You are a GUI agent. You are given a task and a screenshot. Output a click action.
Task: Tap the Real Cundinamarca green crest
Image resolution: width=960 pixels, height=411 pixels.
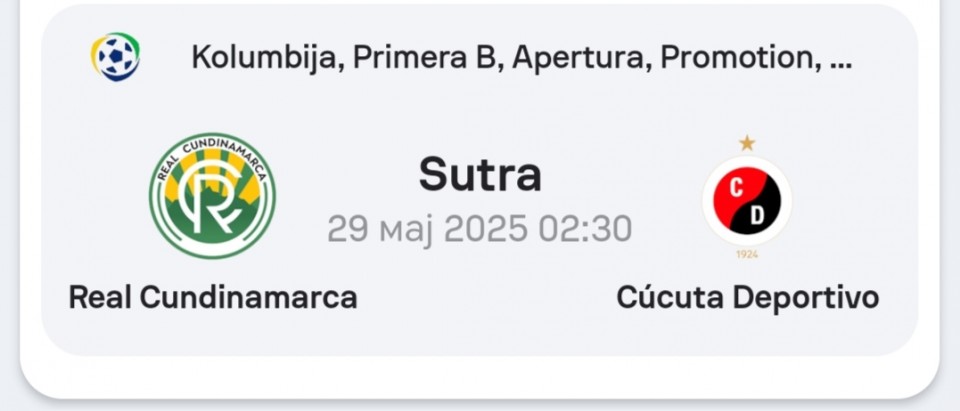click(x=212, y=196)
